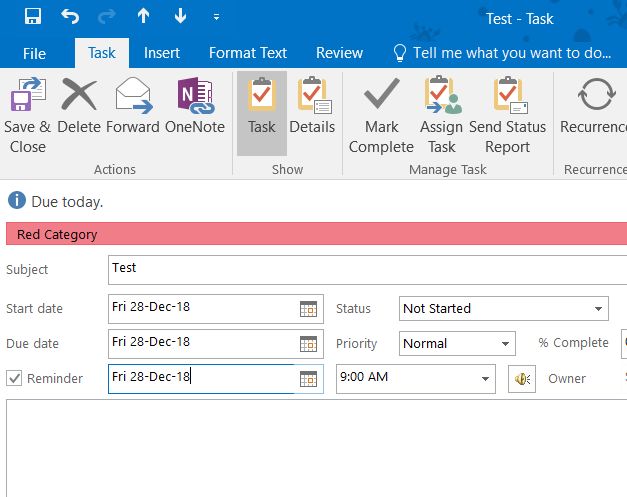Expand the Priority Normal dropdown
This screenshot has height=497, width=627.
505,343
